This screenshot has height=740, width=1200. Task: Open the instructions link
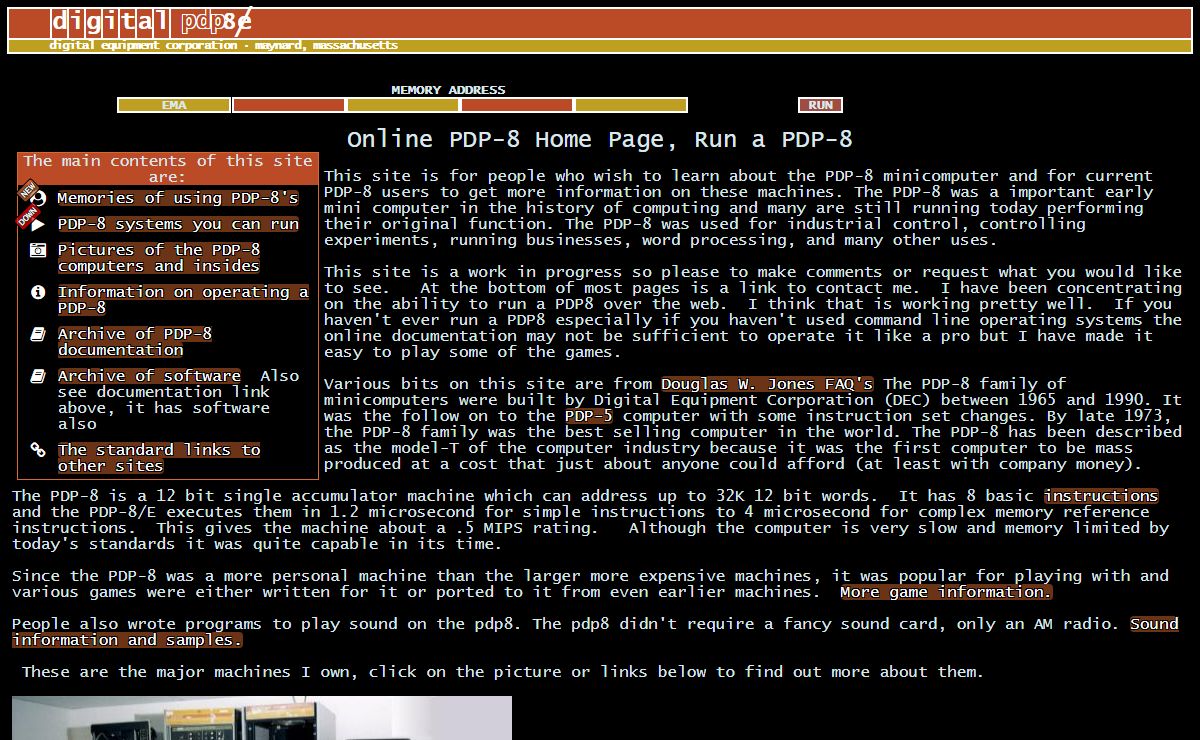point(1101,496)
